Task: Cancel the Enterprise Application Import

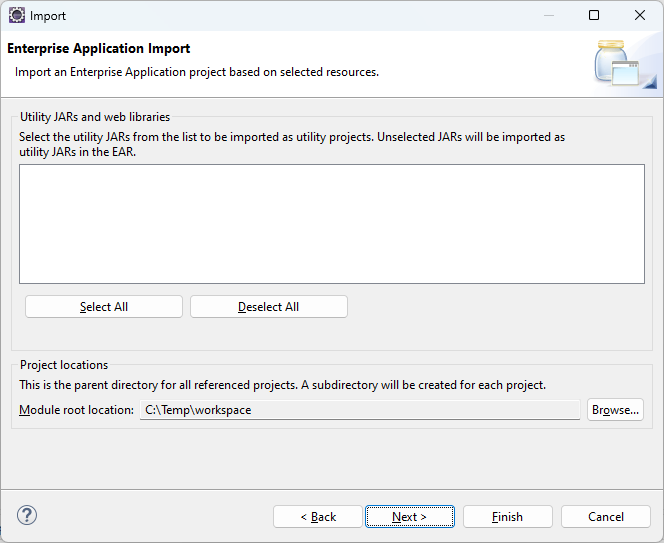Action: point(606,517)
